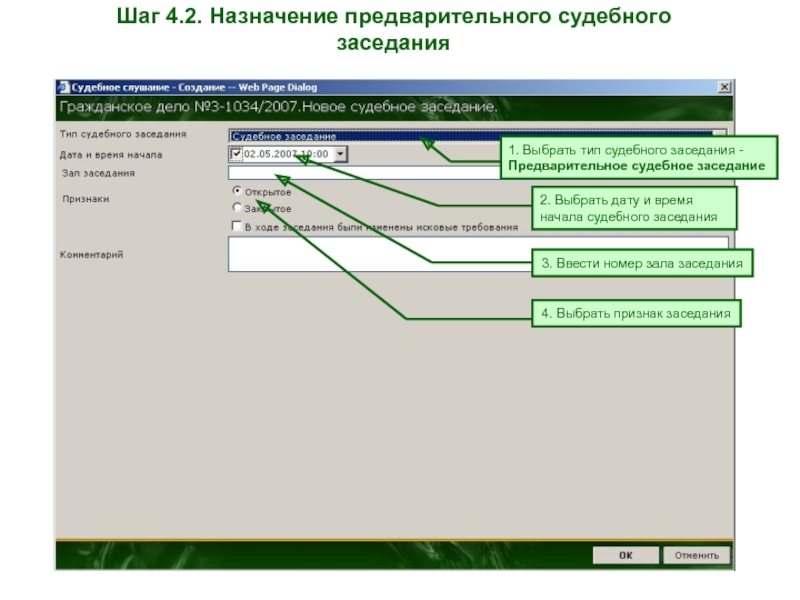This screenshot has height=600, width=800.
Task: Click callout 4 Выбрать признак заседания
Action: pyautogui.click(x=636, y=314)
